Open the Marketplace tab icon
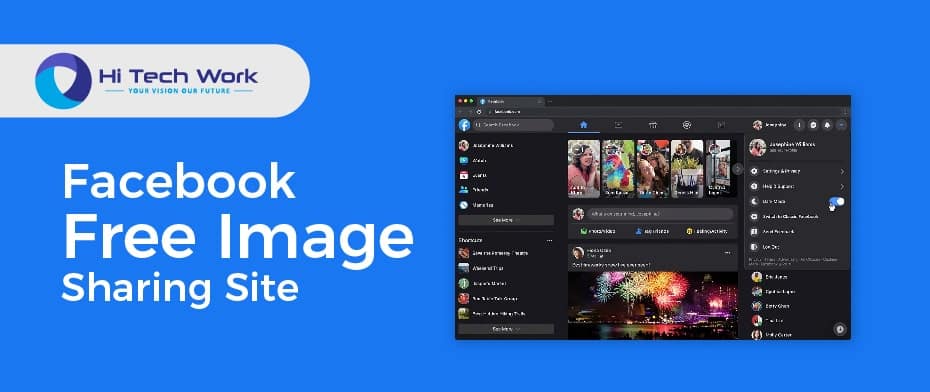Image resolution: width=930 pixels, height=392 pixels. point(652,125)
